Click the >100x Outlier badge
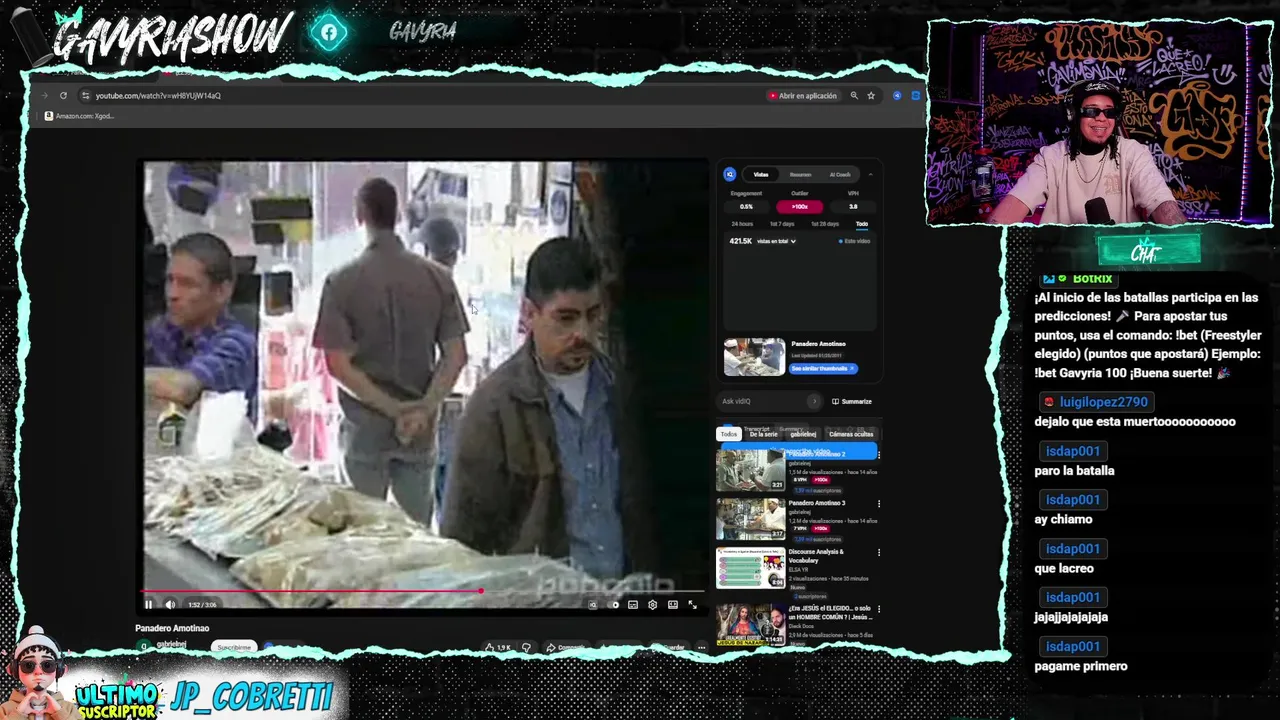The image size is (1280, 720). pyautogui.click(x=800, y=206)
